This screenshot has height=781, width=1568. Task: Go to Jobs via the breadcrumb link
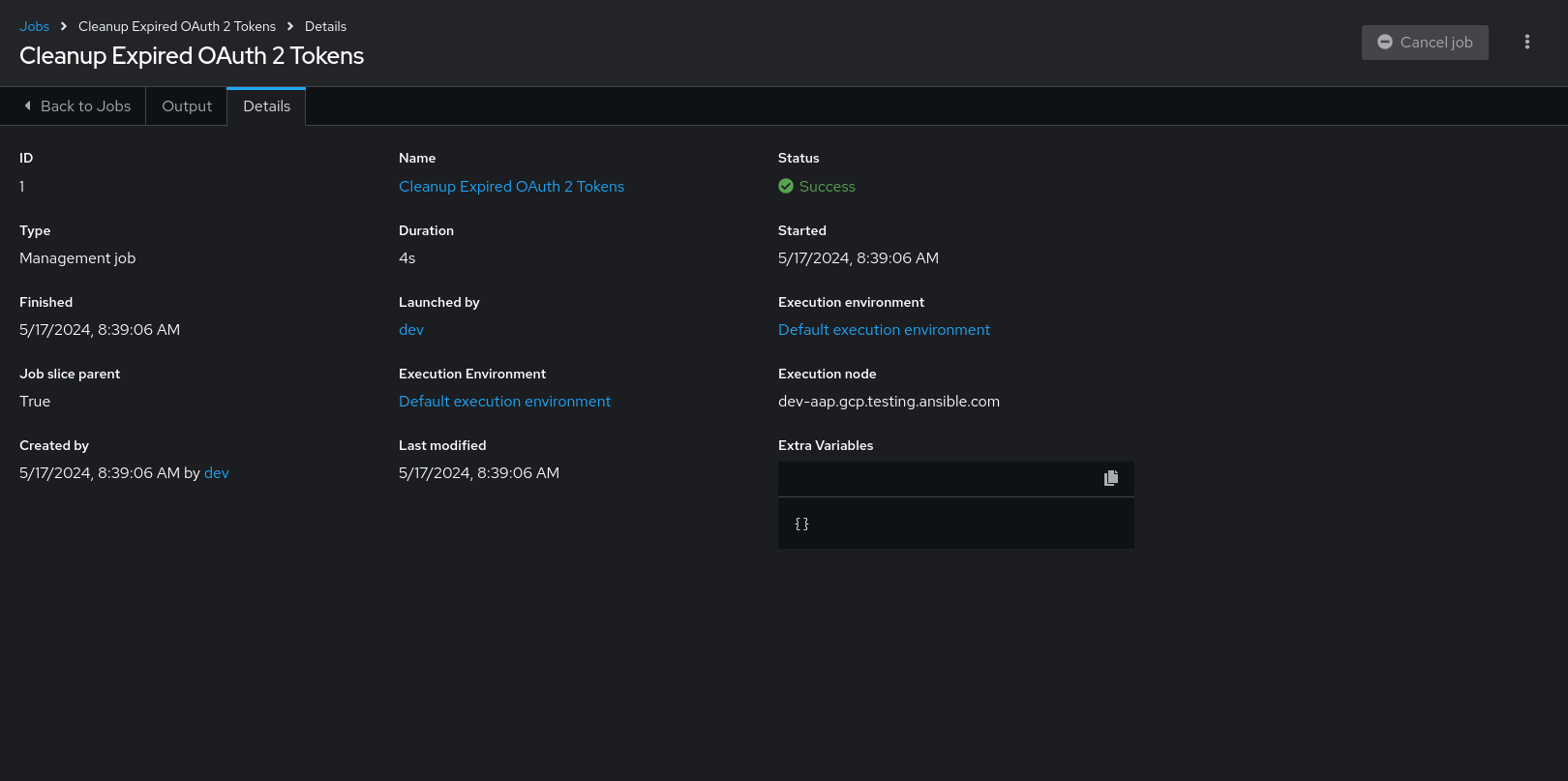[34, 26]
